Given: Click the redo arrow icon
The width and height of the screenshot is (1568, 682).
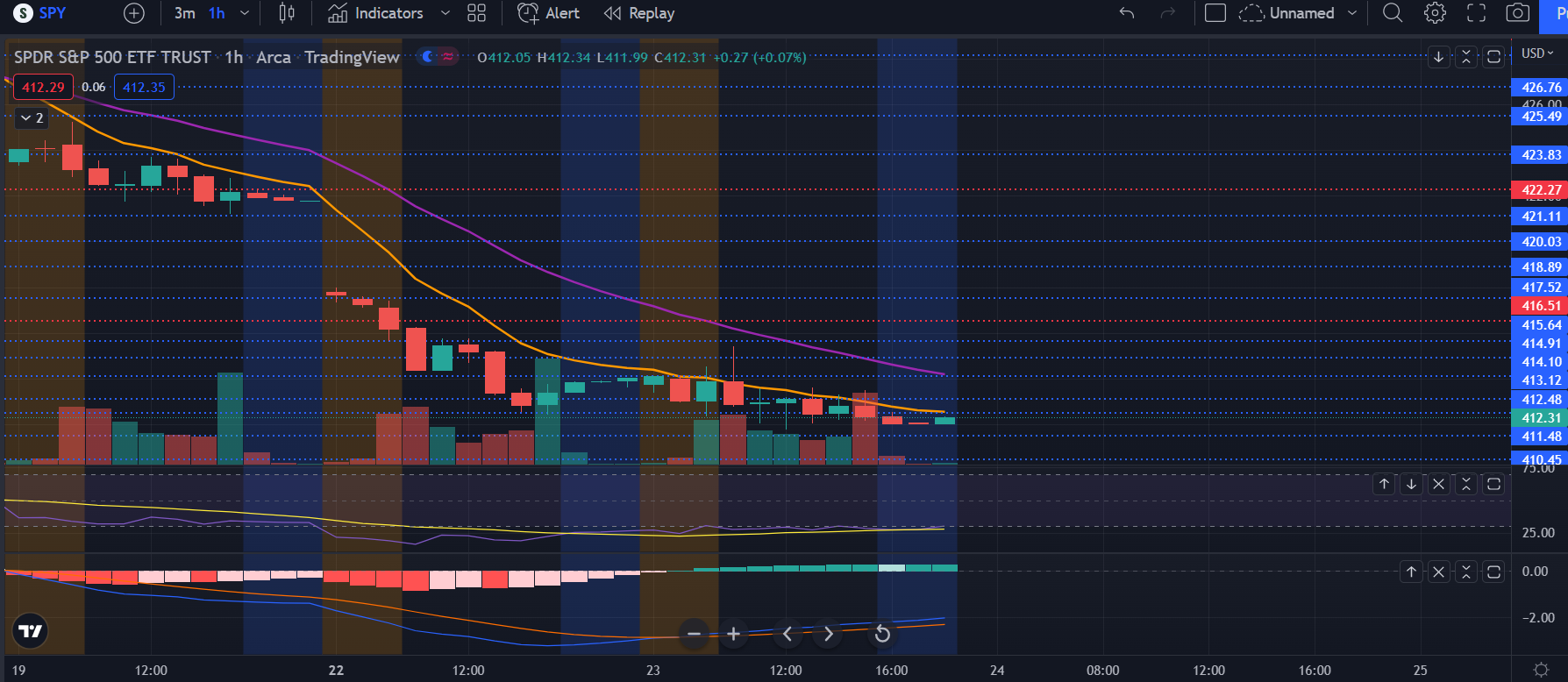Looking at the screenshot, I should click(1167, 13).
